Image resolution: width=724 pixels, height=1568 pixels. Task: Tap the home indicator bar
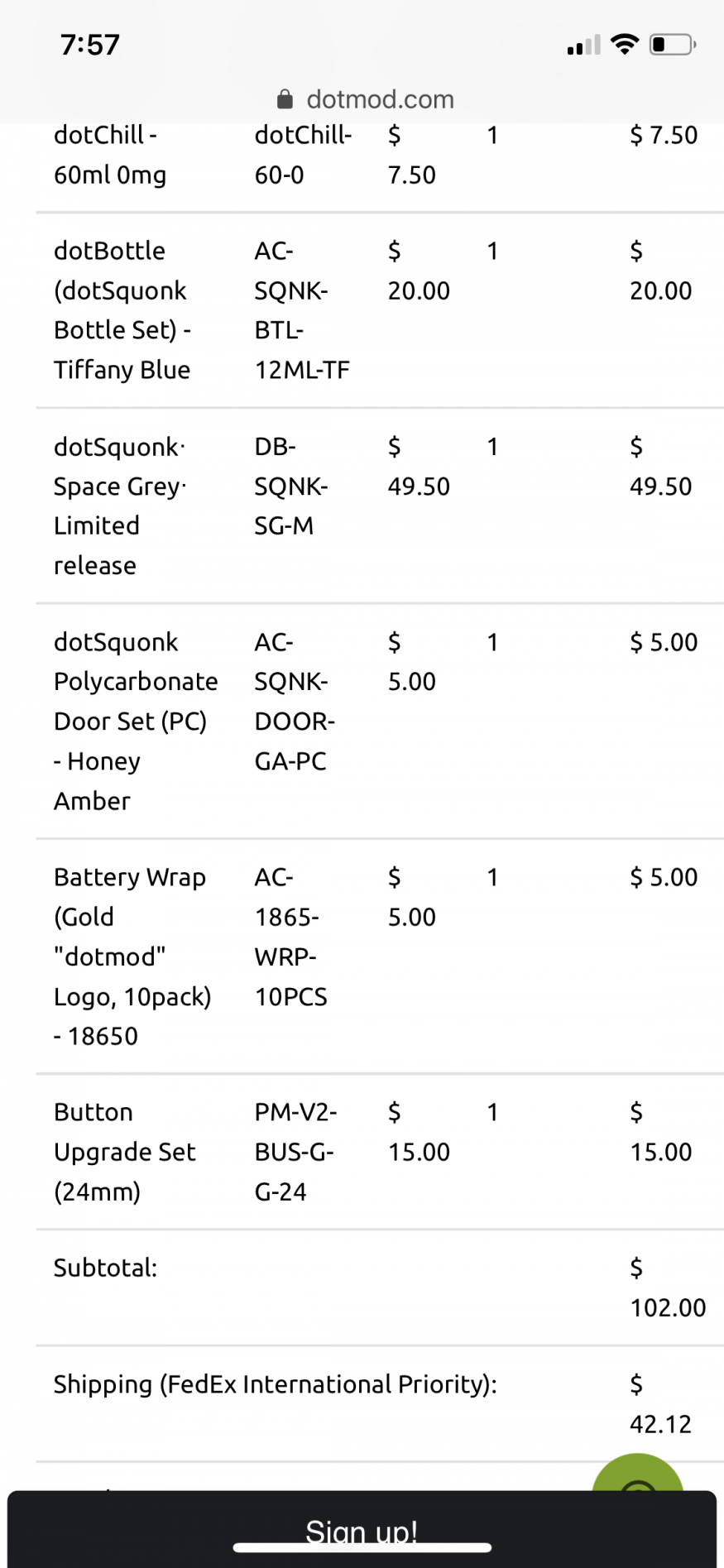[x=362, y=1546]
